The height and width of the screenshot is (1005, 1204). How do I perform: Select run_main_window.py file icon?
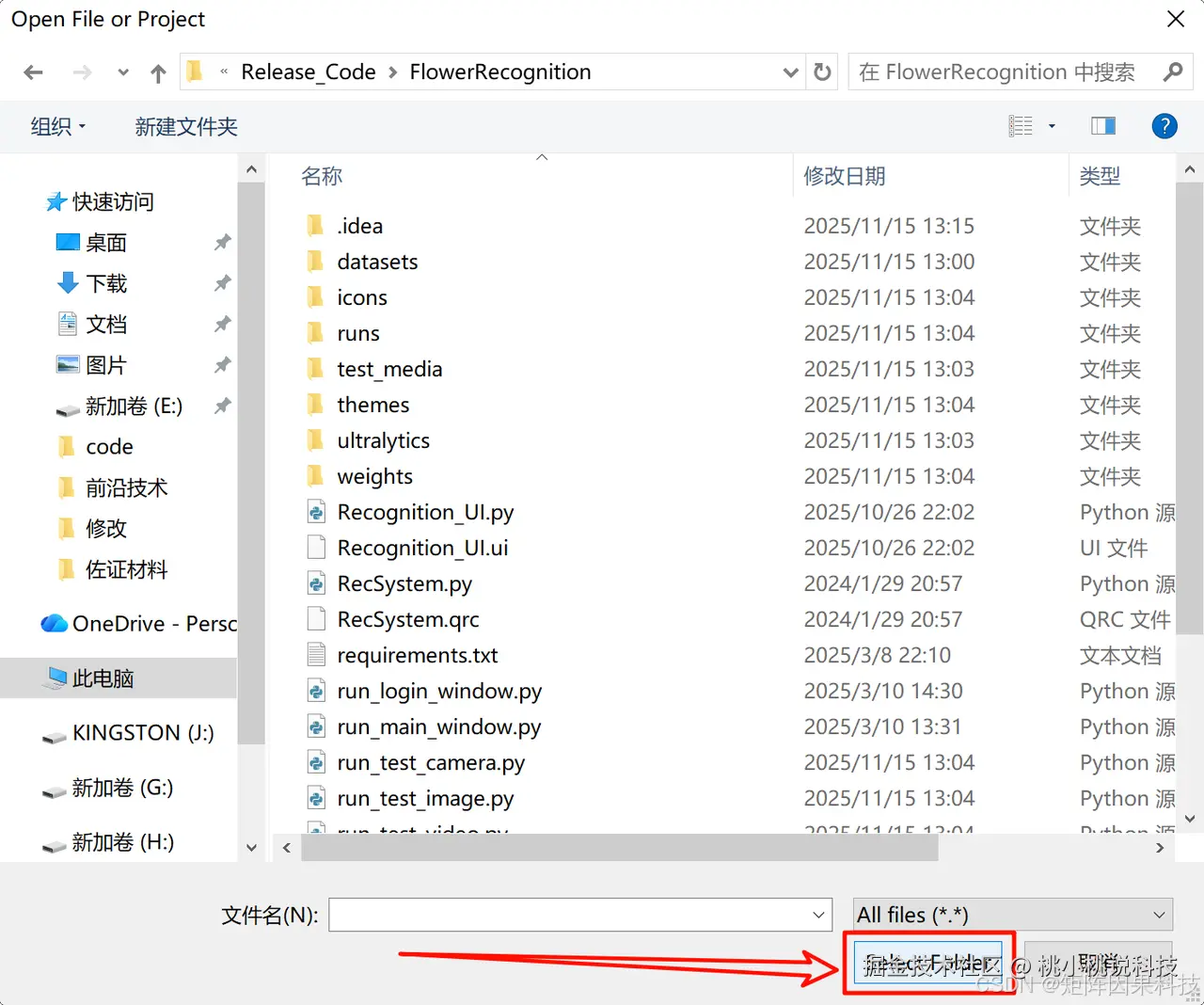[316, 726]
